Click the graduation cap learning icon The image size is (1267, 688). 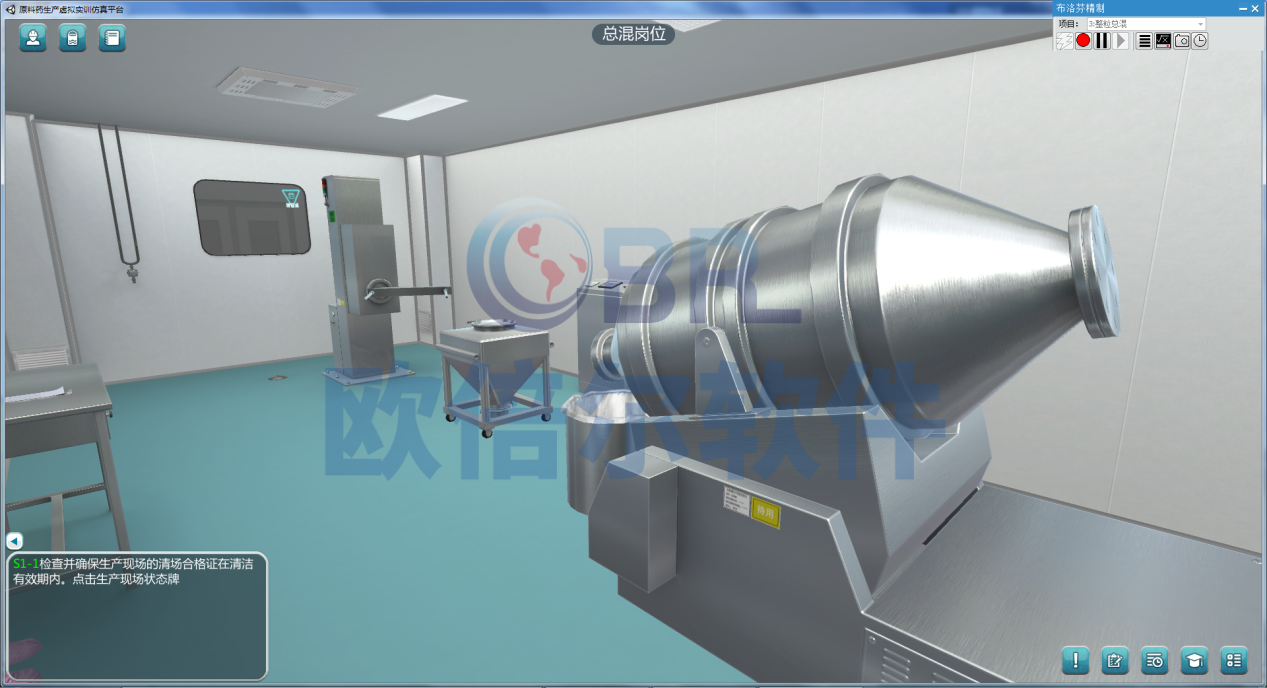click(x=1194, y=660)
